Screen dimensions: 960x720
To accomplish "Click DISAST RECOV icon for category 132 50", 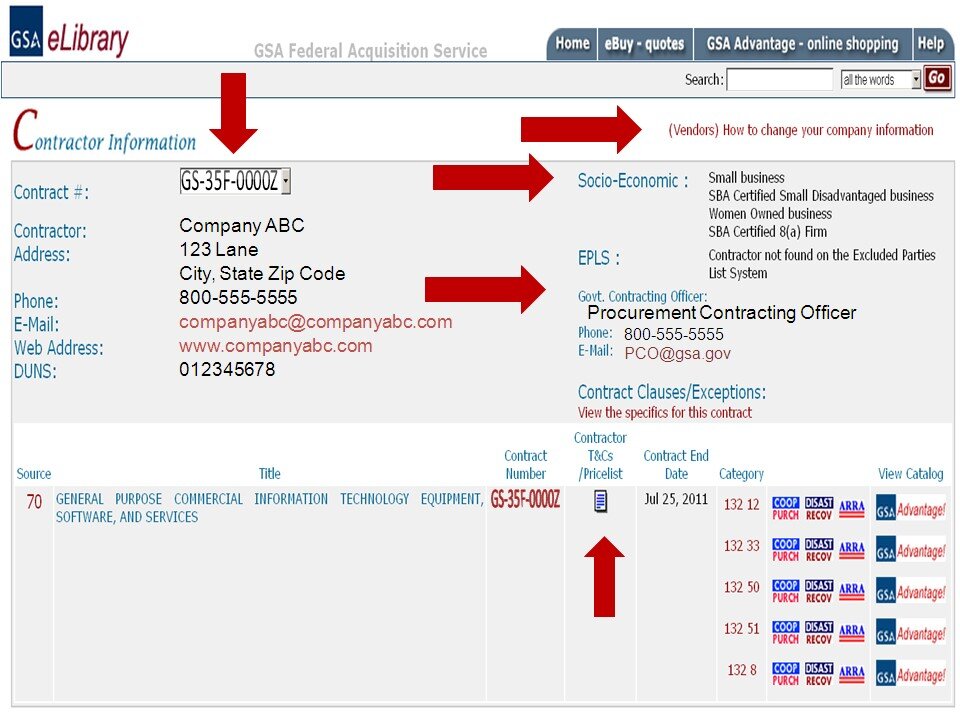I will pos(819,591).
